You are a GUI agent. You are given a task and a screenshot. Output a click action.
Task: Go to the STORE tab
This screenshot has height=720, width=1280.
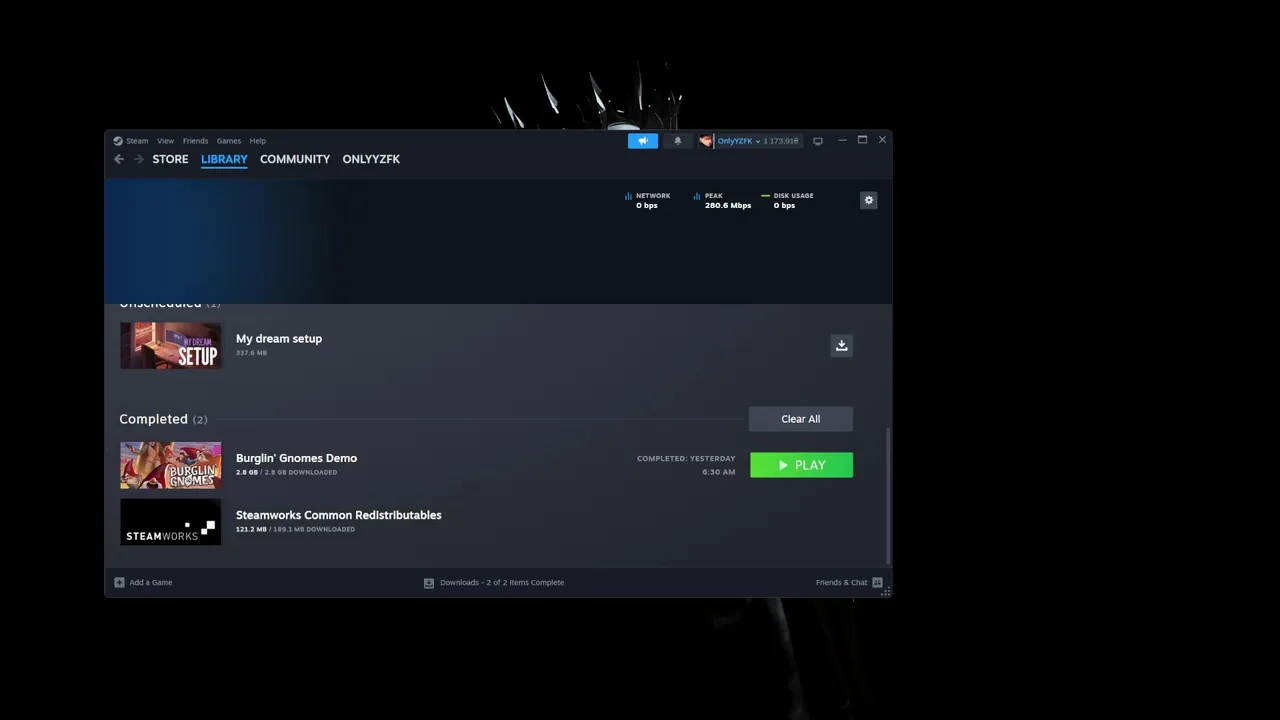170,159
